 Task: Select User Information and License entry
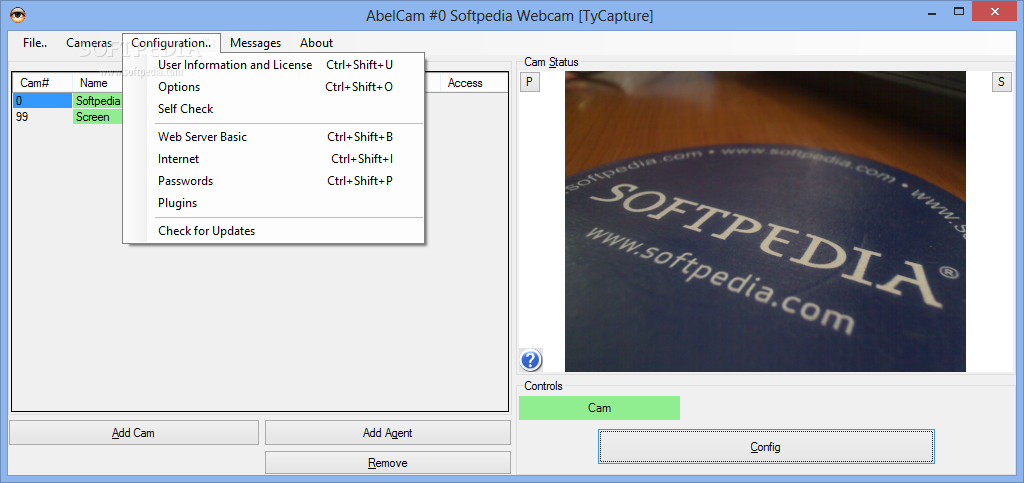point(274,65)
